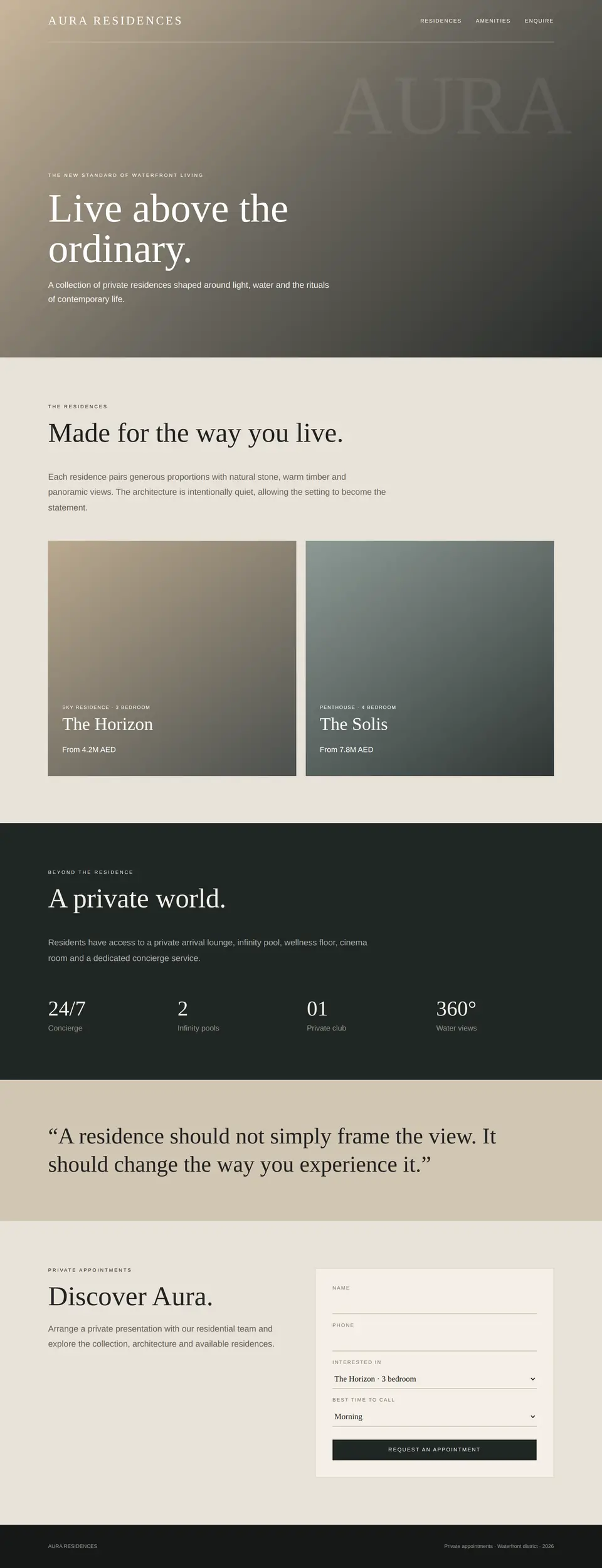
Task: Click the '01' Private club stat
Action: (317, 1009)
